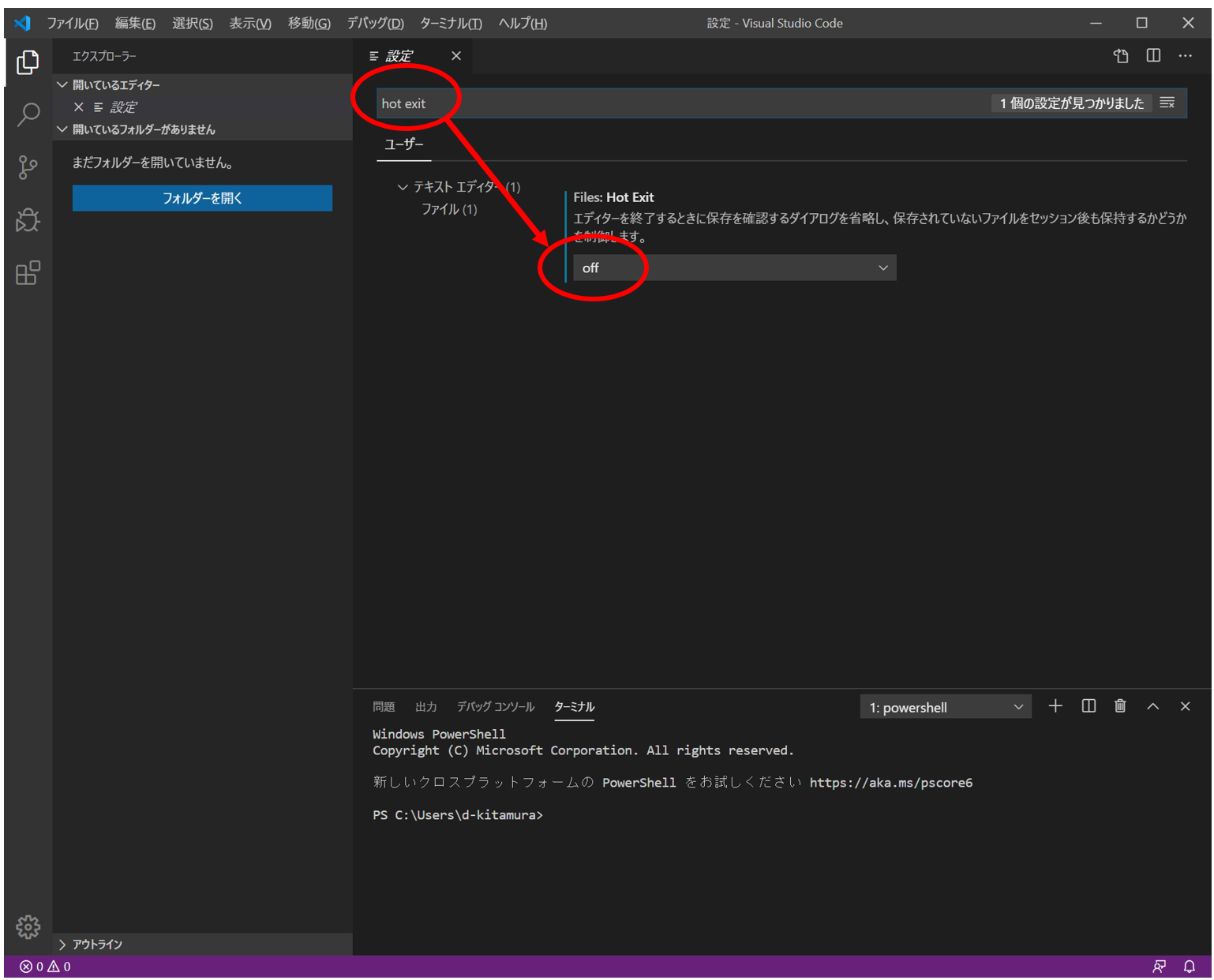Minimize the Visual Studio Code window
1214x980 pixels.
1096,23
